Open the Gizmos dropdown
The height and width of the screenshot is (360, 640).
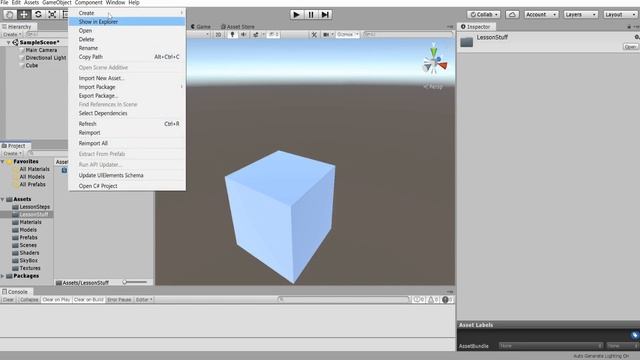347,35
